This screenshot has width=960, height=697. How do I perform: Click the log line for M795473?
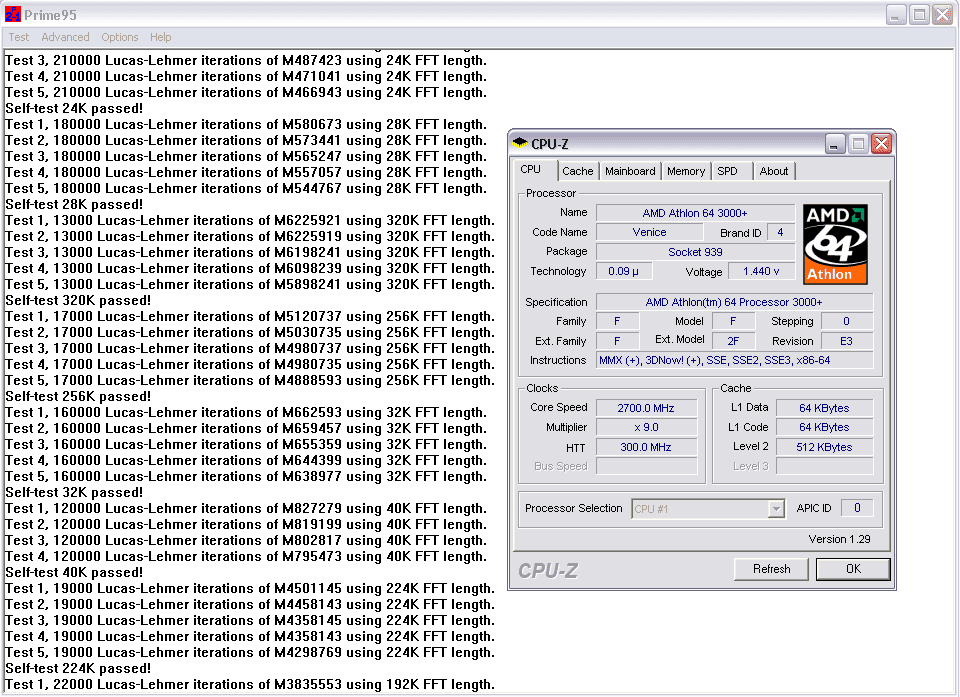(x=246, y=557)
